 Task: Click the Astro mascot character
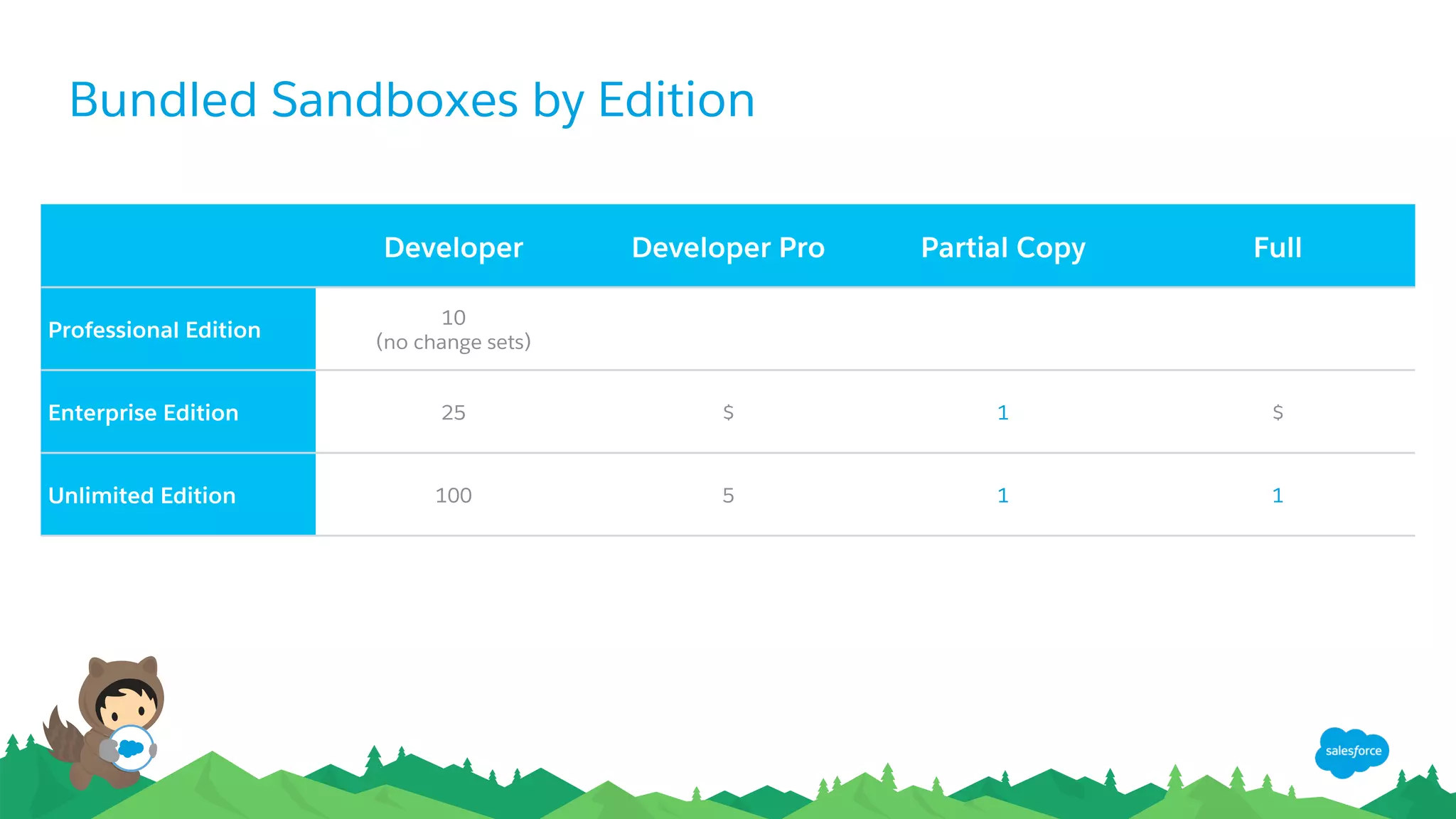(x=105, y=722)
